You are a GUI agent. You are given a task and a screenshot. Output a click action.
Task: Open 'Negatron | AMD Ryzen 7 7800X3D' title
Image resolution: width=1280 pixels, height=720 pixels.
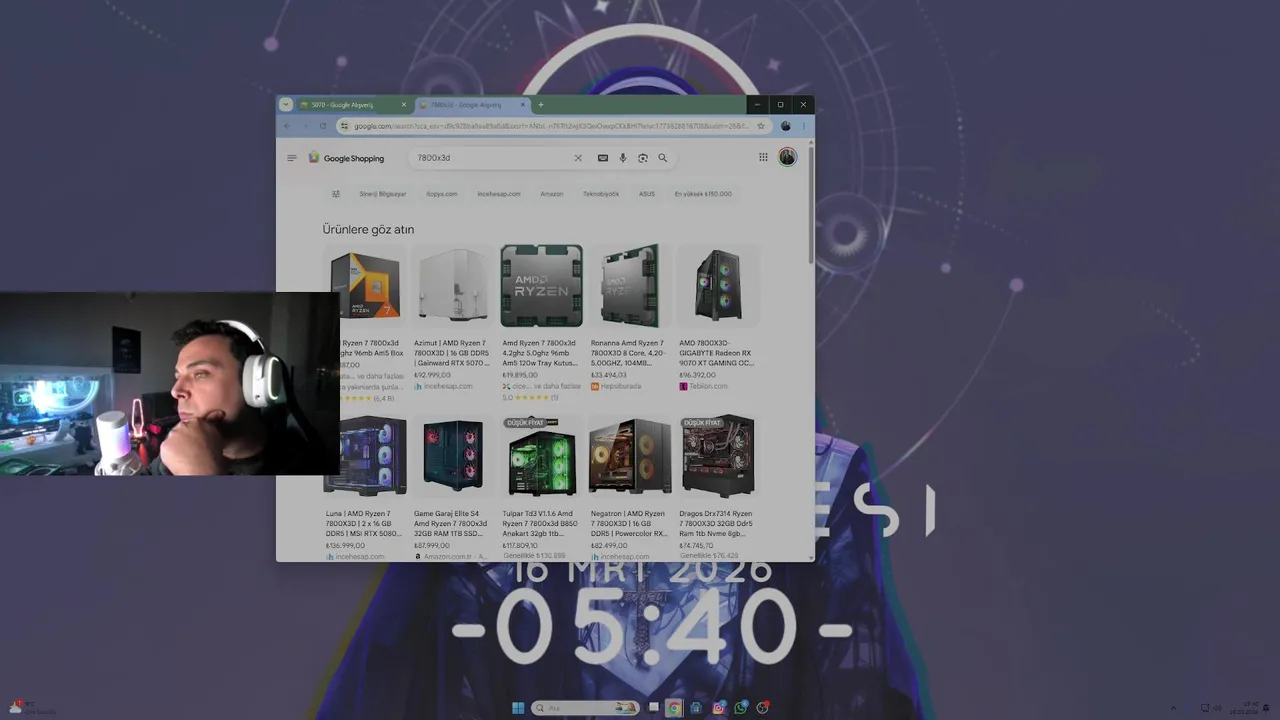[x=628, y=524]
